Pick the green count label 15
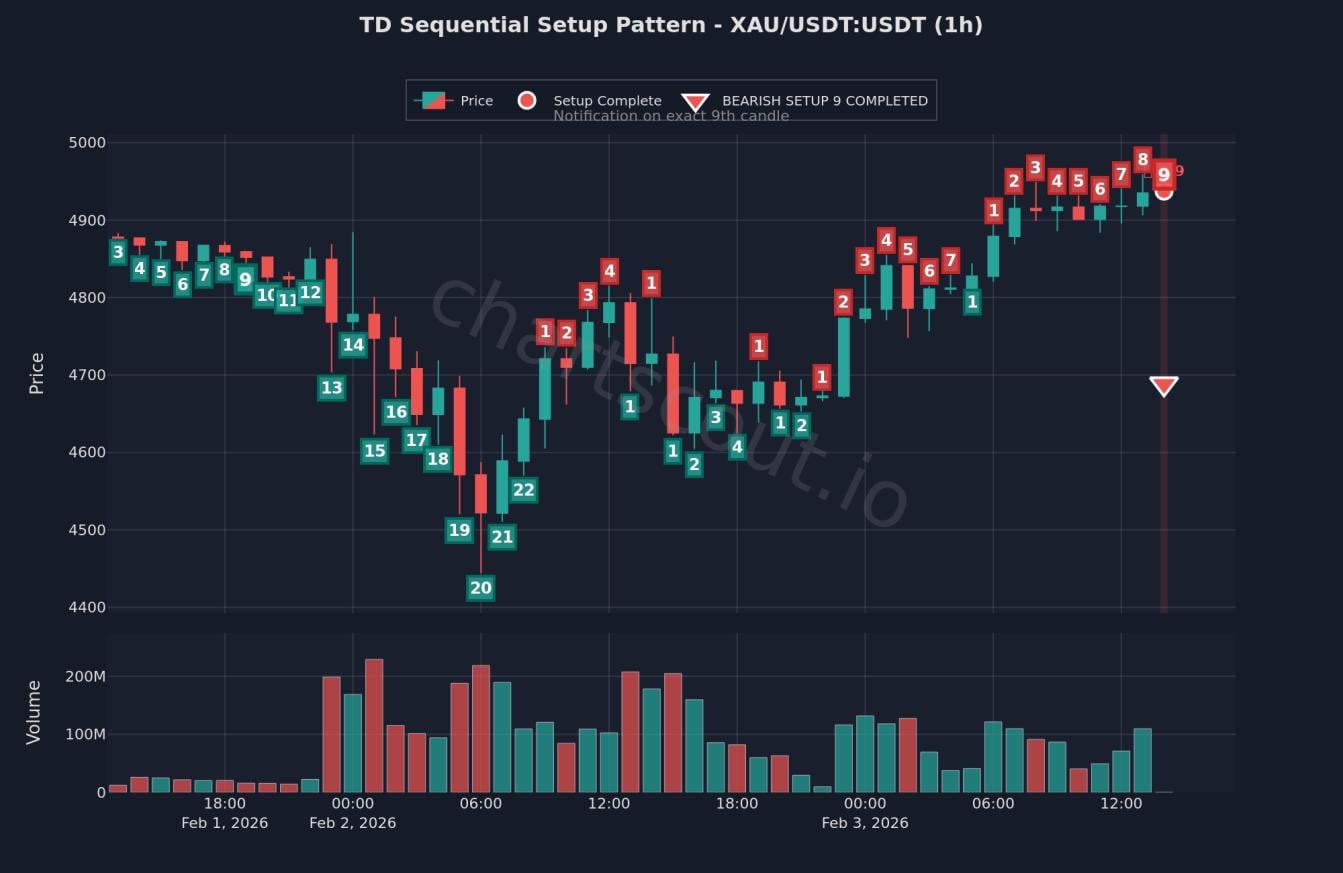Screen dimensions: 1343x873 point(374,451)
